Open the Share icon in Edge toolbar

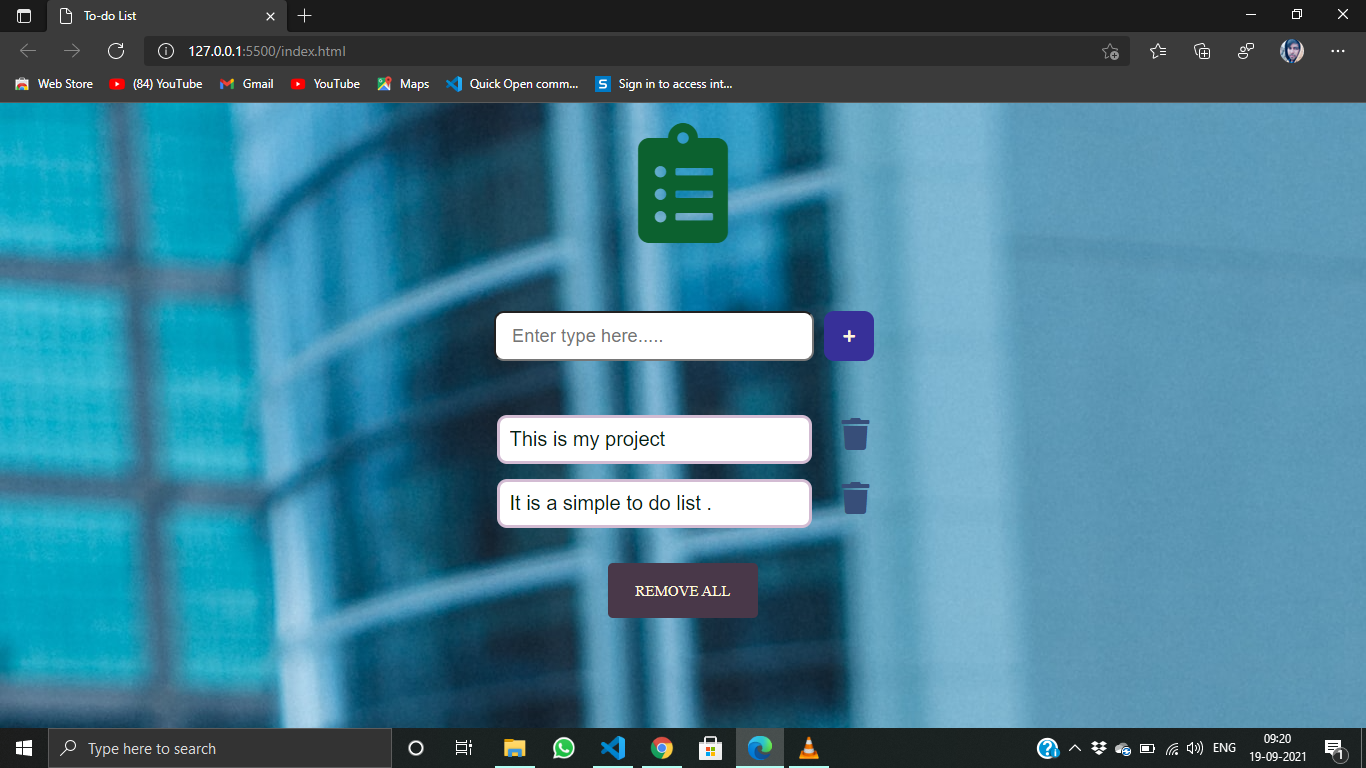pyautogui.click(x=1246, y=51)
